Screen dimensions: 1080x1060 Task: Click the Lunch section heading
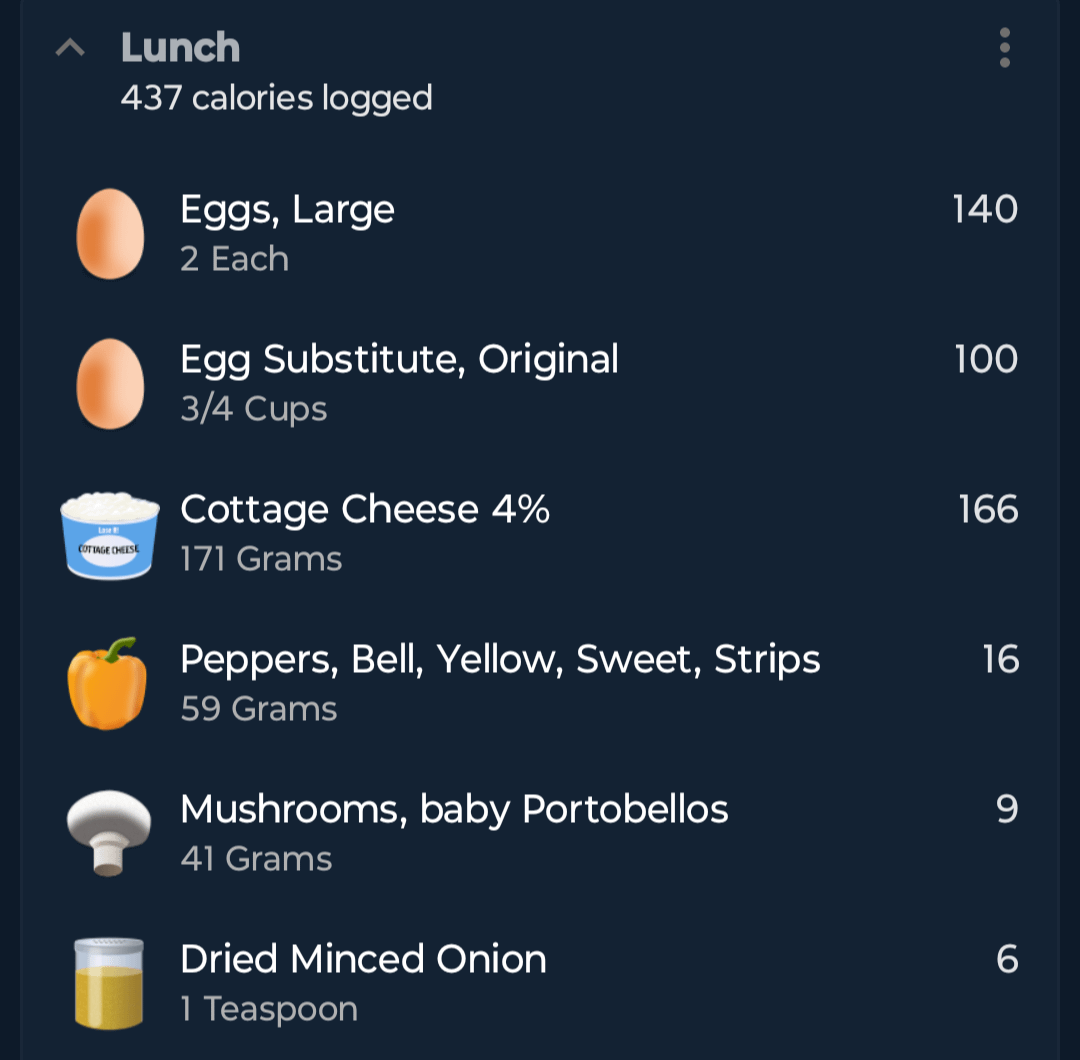(x=180, y=48)
